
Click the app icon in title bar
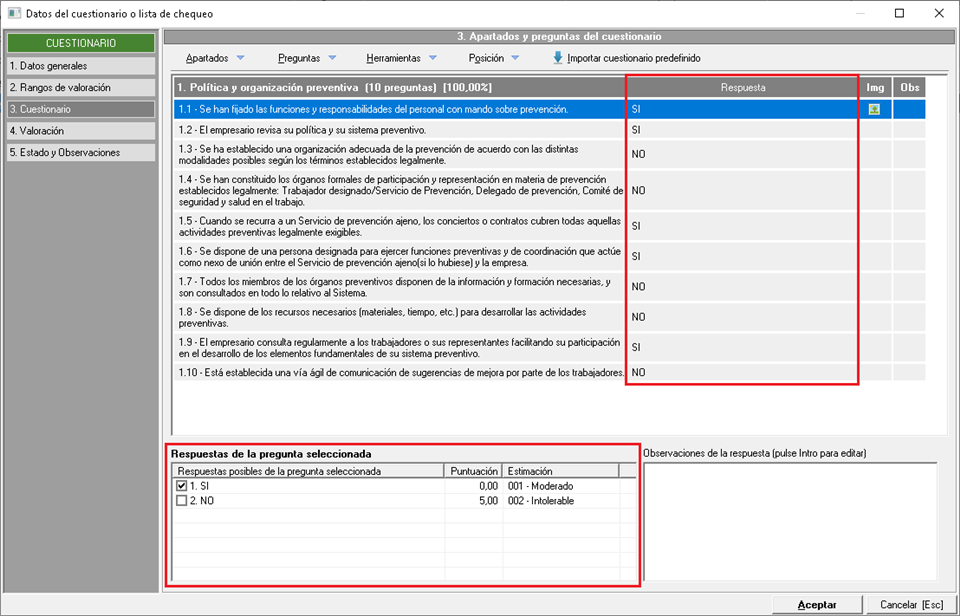click(12, 14)
